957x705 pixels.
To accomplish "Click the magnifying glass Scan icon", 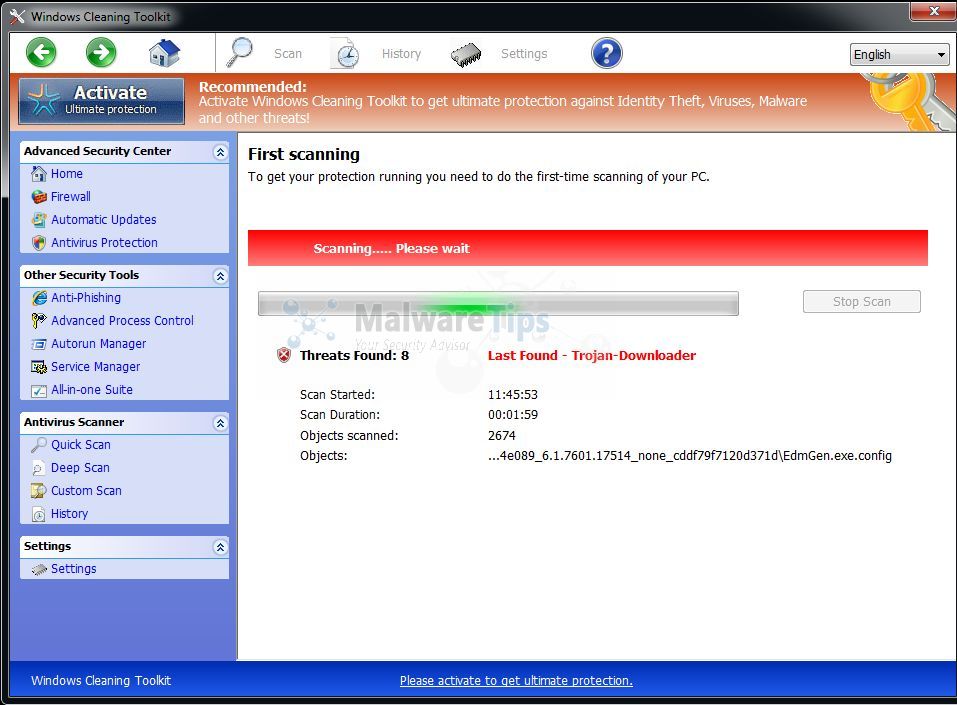I will tap(239, 52).
